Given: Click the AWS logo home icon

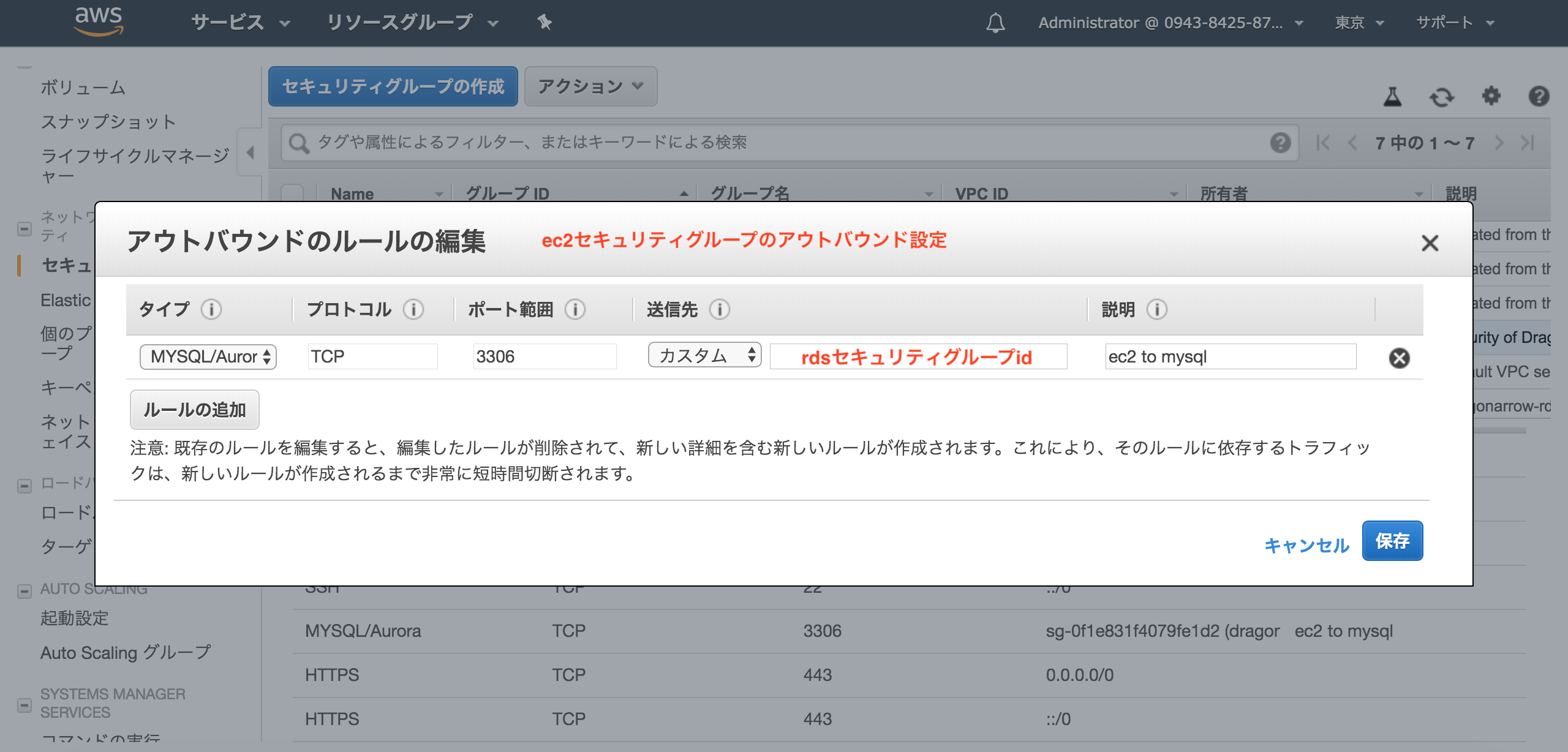Looking at the screenshot, I should [98, 21].
